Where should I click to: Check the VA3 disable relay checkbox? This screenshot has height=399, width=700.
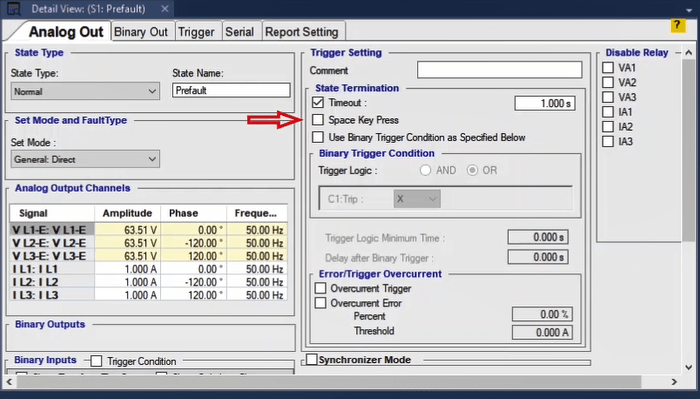point(608,97)
